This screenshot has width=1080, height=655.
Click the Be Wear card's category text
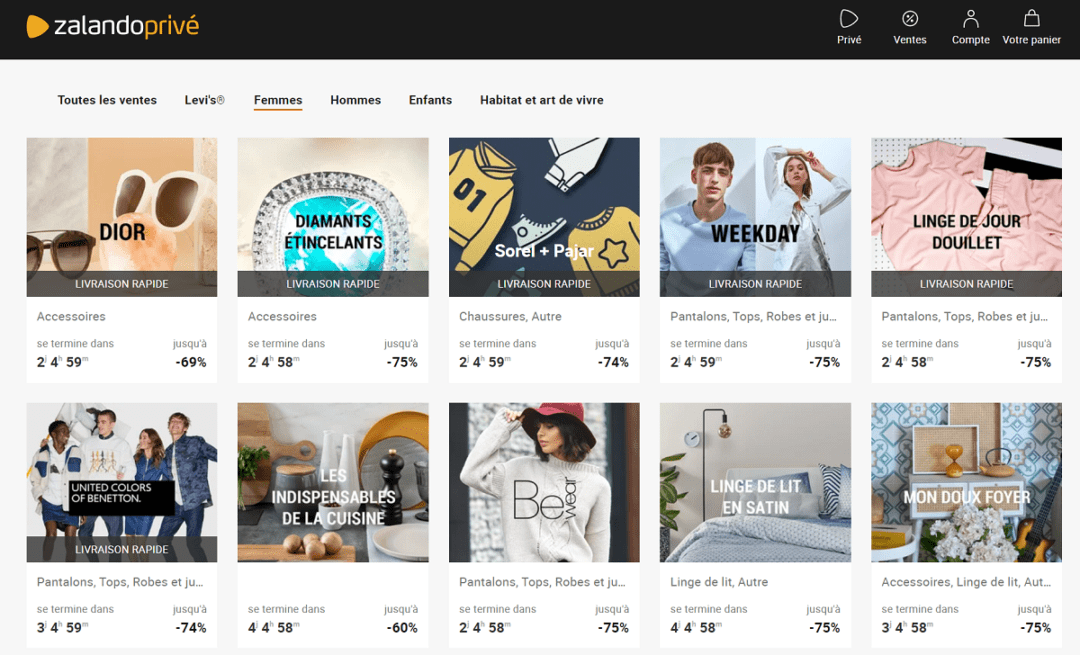(x=543, y=582)
